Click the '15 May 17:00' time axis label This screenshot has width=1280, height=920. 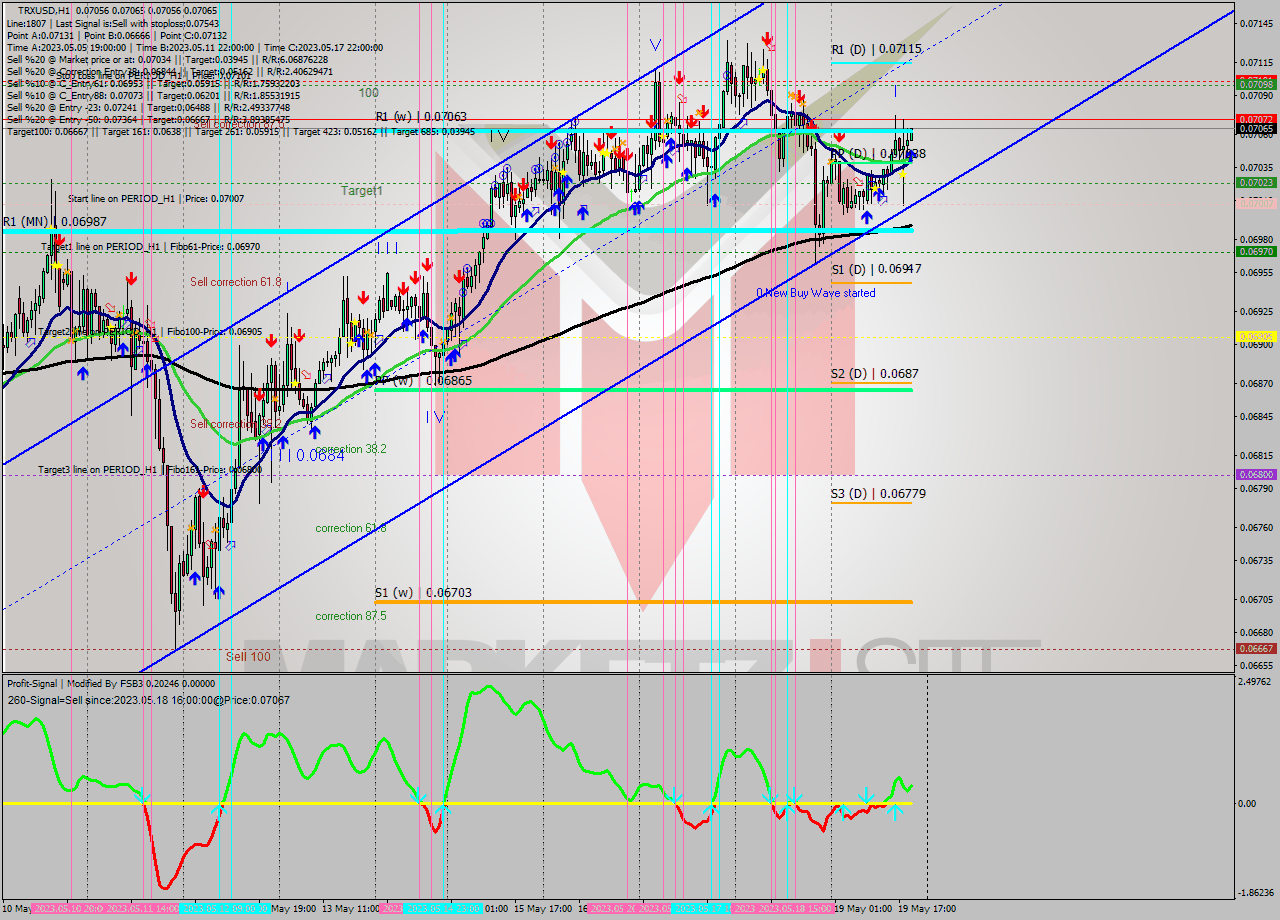pyautogui.click(x=541, y=909)
